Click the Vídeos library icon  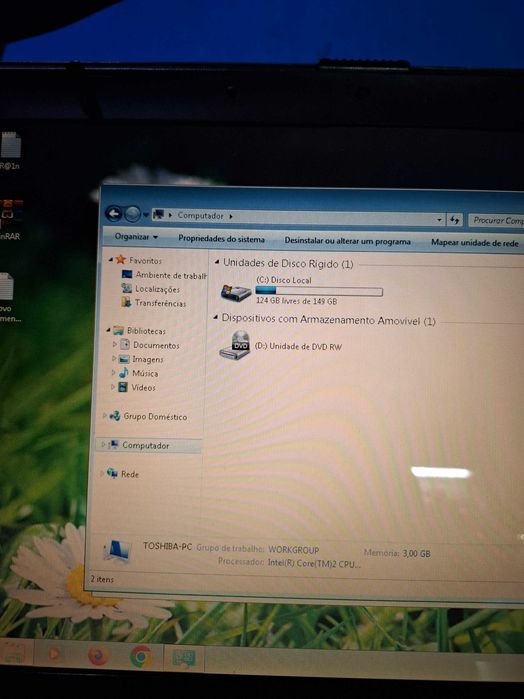(x=123, y=387)
